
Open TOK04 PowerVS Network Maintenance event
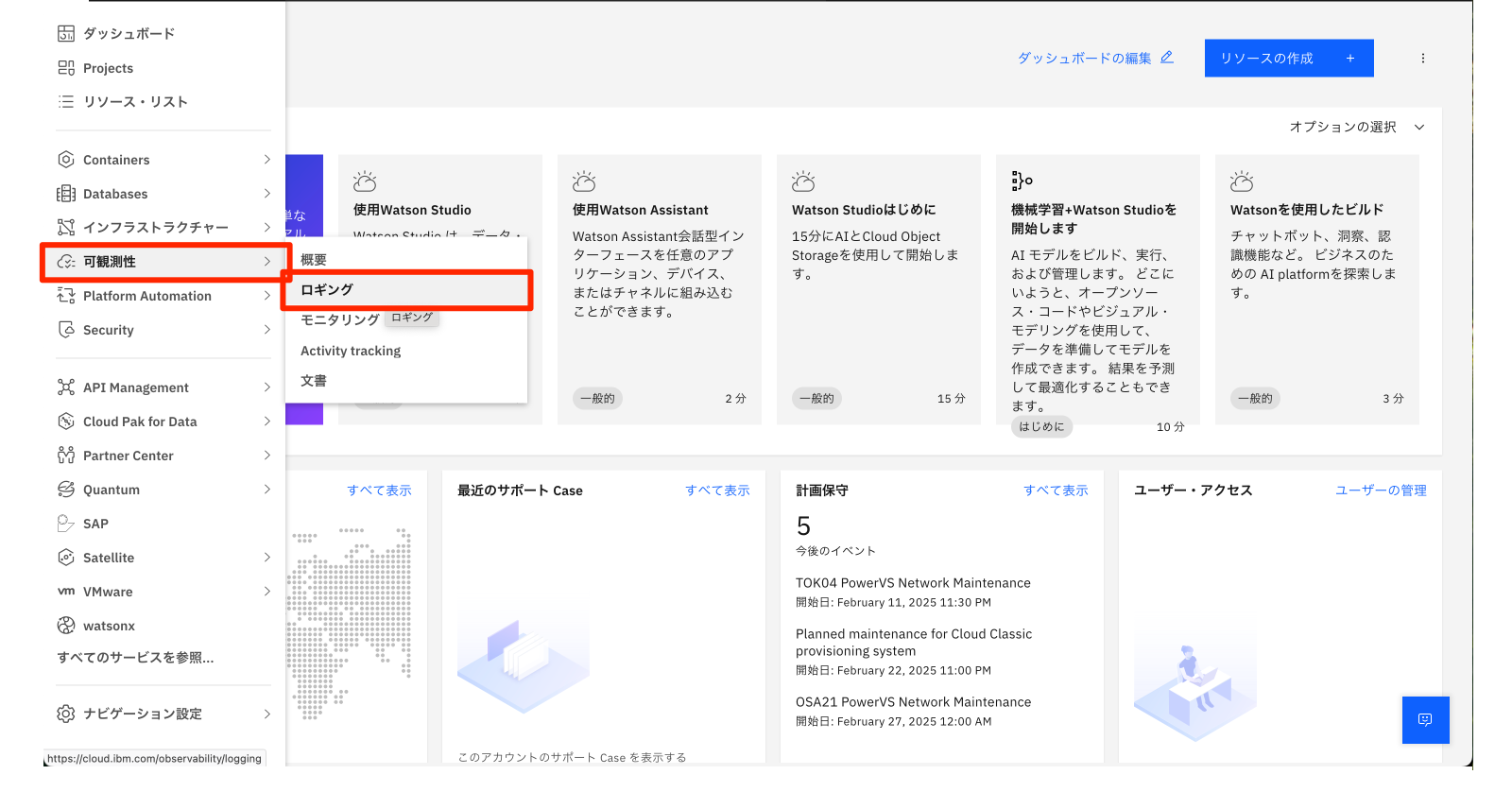pos(913,583)
